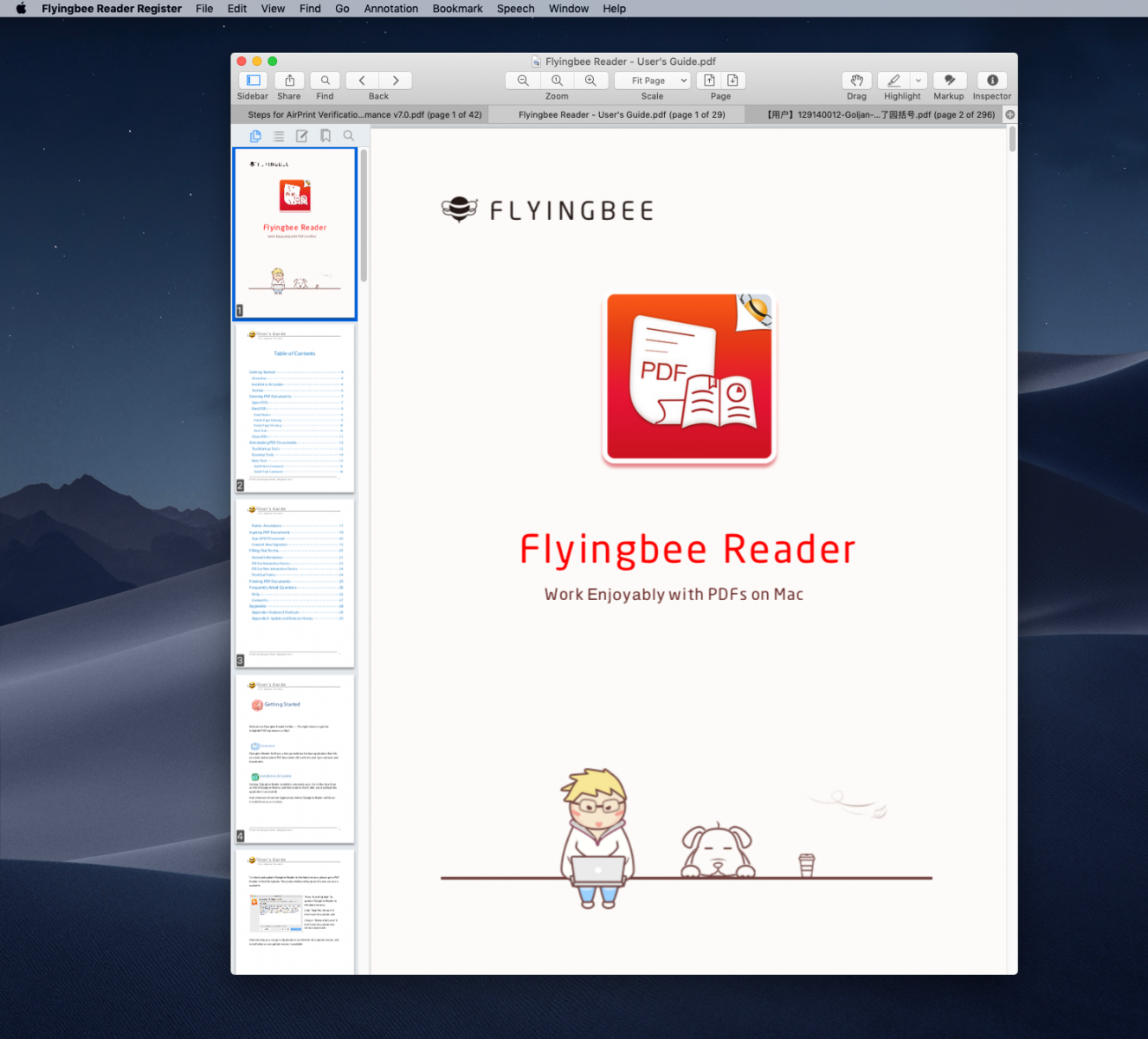This screenshot has width=1148, height=1039.
Task: Go back with the left arrow button
Action: tap(362, 81)
